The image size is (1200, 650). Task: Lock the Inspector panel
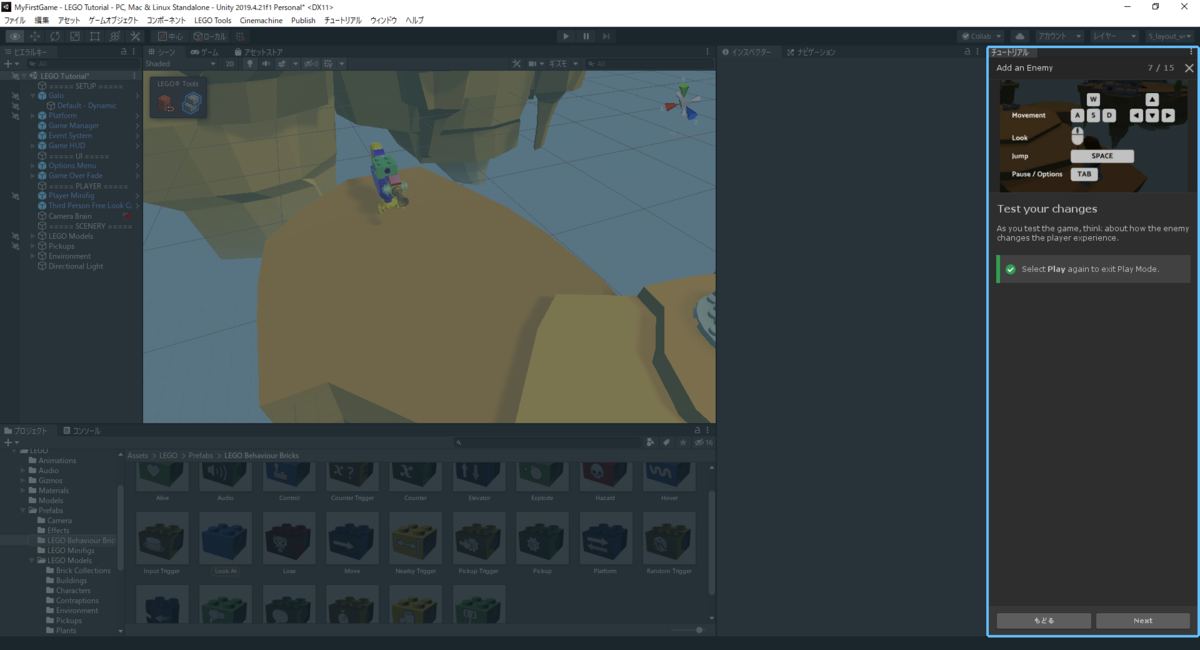(x=967, y=51)
